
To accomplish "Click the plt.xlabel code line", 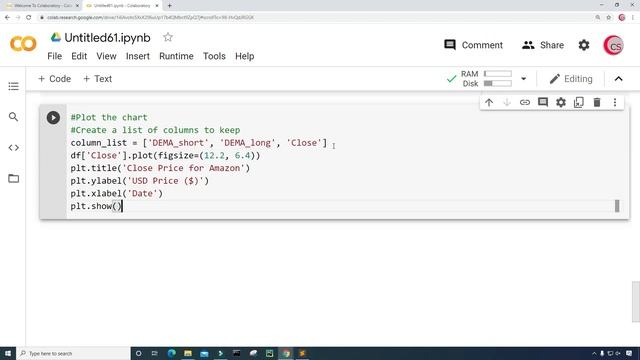I will (116, 193).
